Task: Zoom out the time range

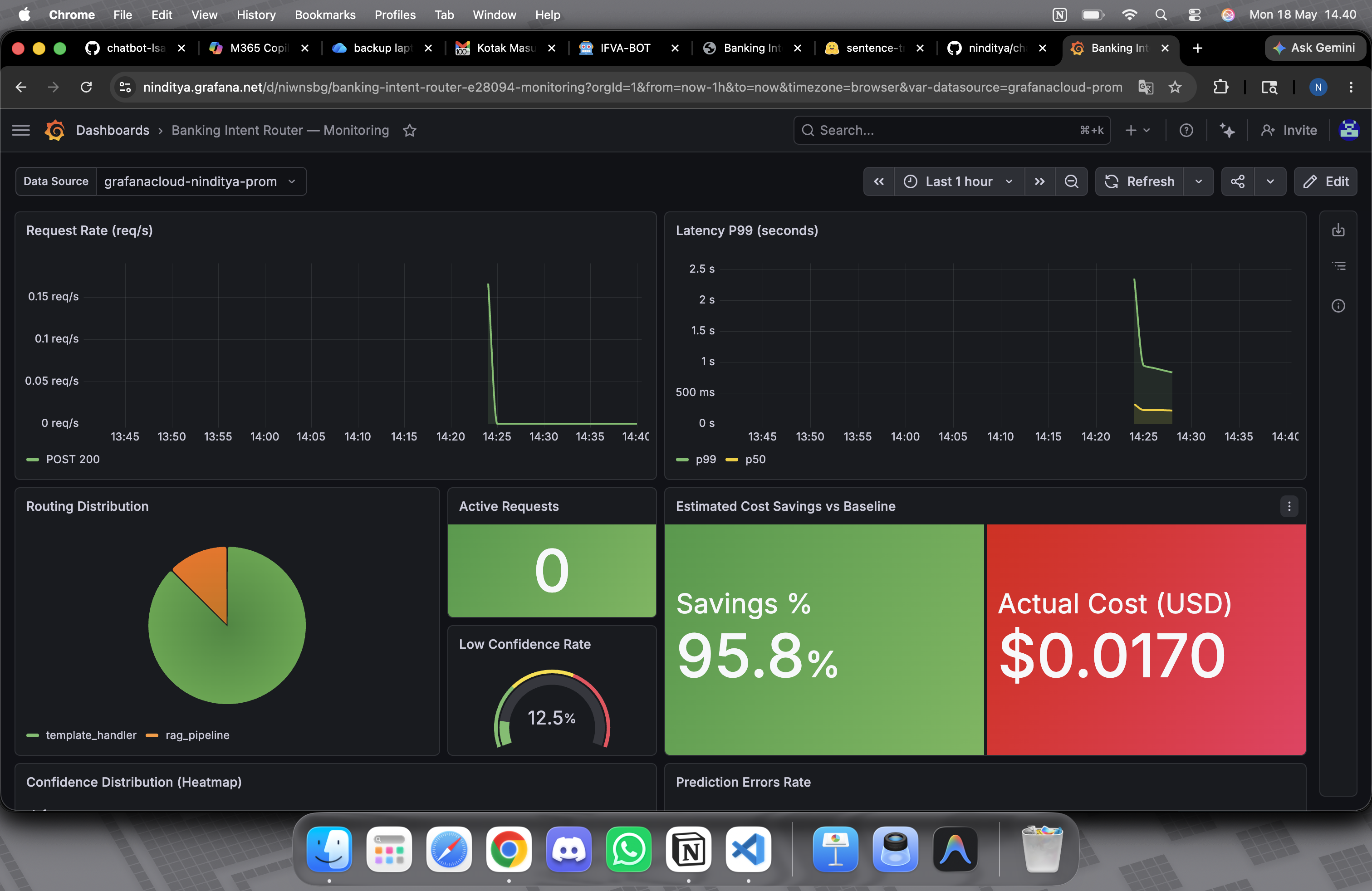Action: coord(1071,181)
